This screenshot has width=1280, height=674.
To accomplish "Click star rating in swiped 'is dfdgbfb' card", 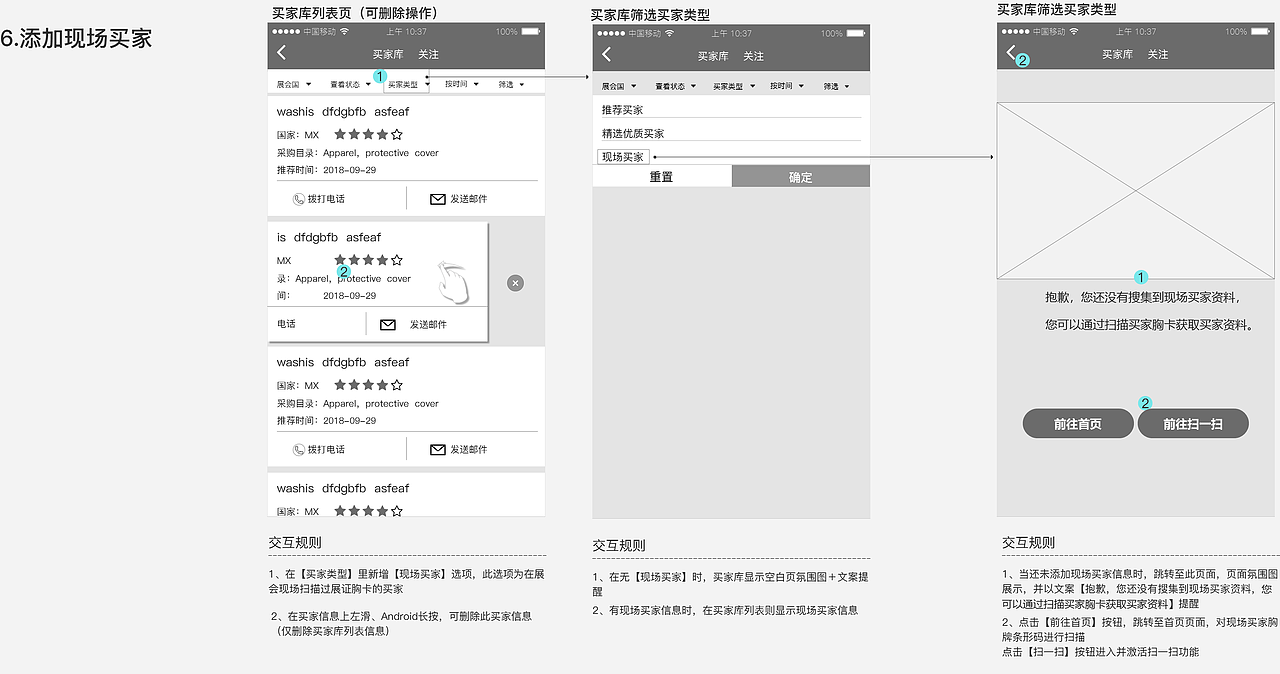I will click(368, 260).
